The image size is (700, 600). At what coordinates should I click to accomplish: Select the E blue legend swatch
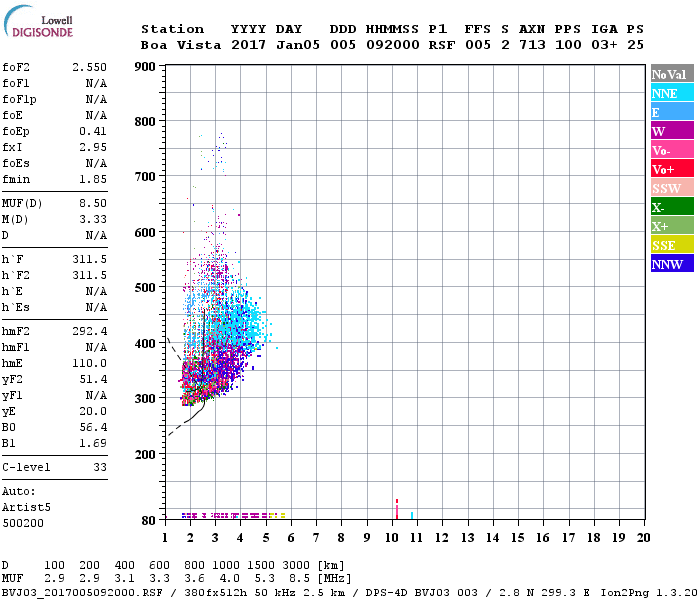[x=672, y=112]
